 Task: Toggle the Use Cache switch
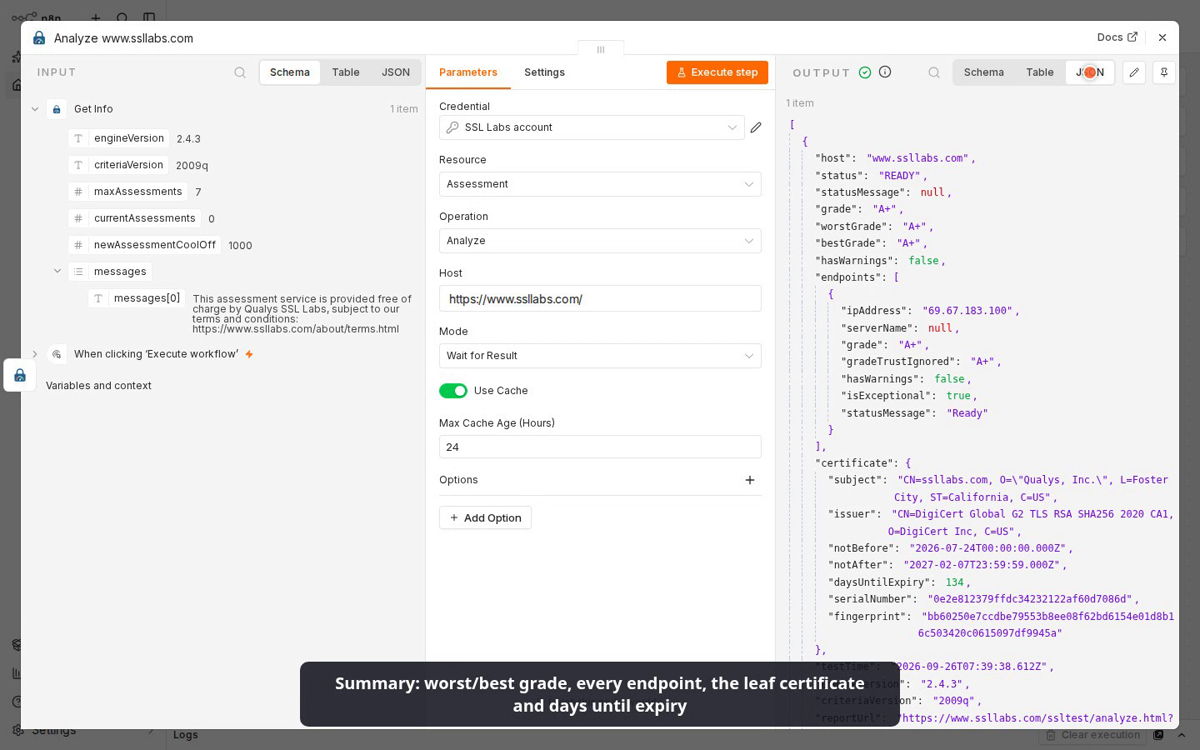pyautogui.click(x=453, y=391)
